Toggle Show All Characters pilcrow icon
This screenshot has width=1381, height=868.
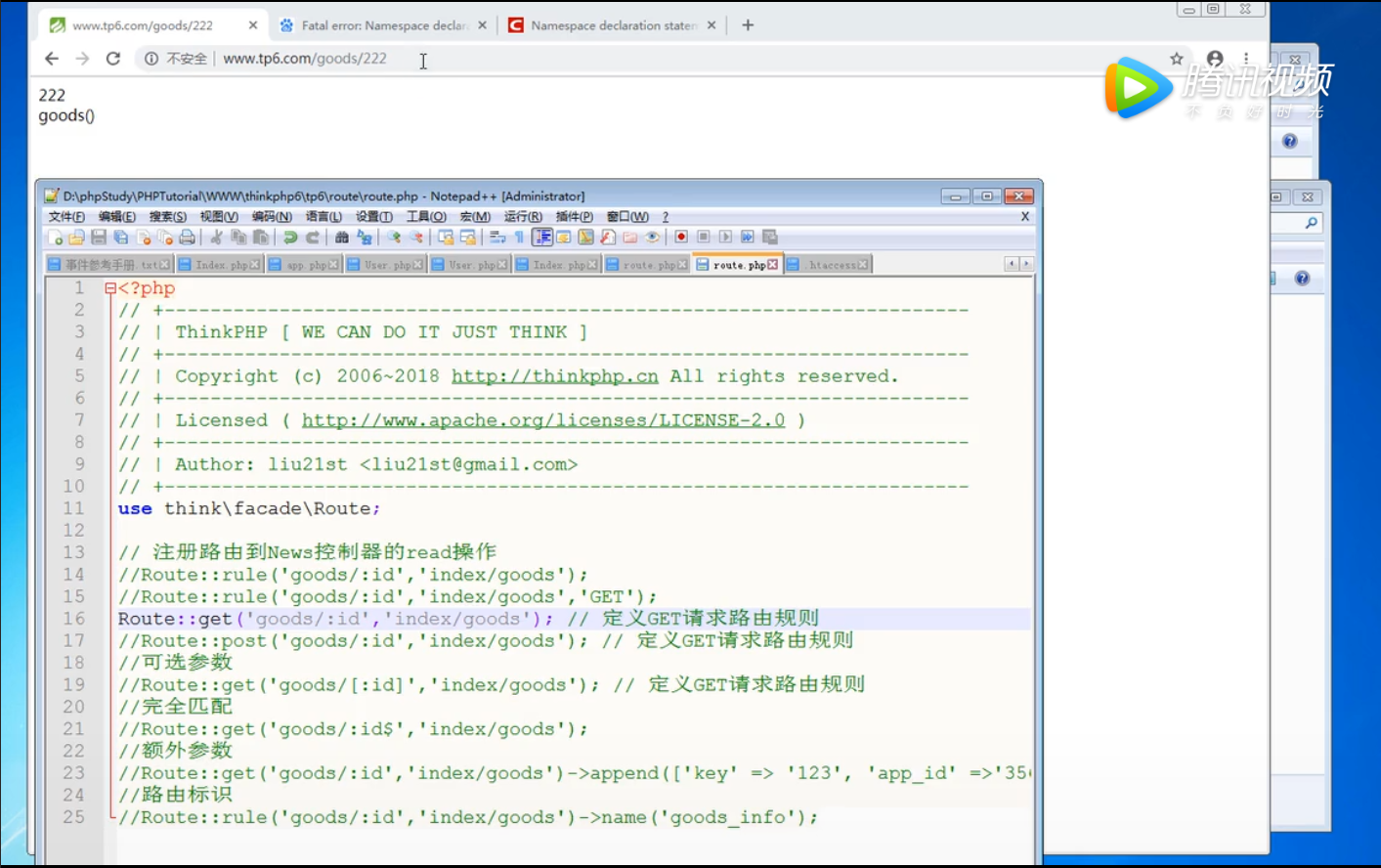pyautogui.click(x=519, y=238)
